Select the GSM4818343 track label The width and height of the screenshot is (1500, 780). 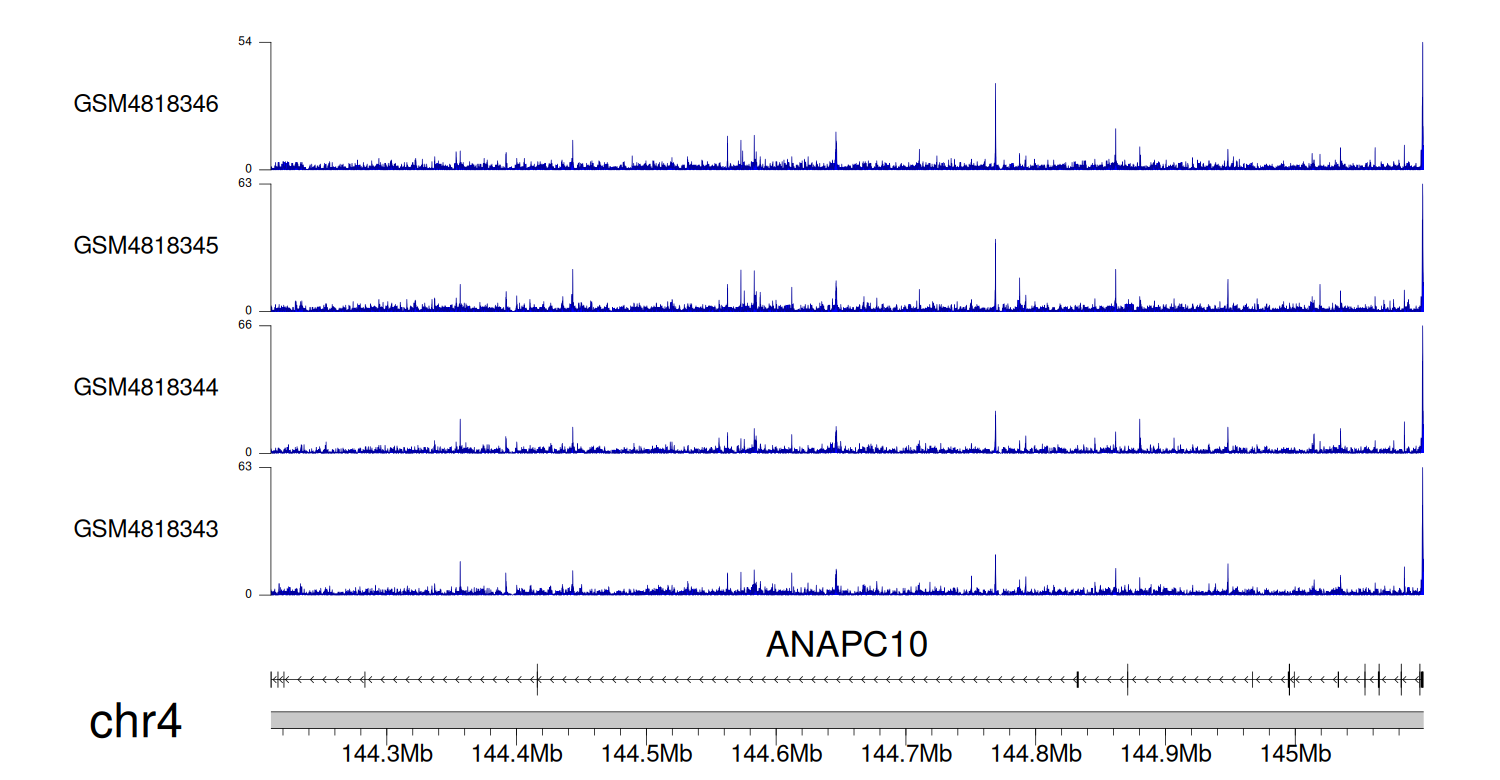point(146,529)
